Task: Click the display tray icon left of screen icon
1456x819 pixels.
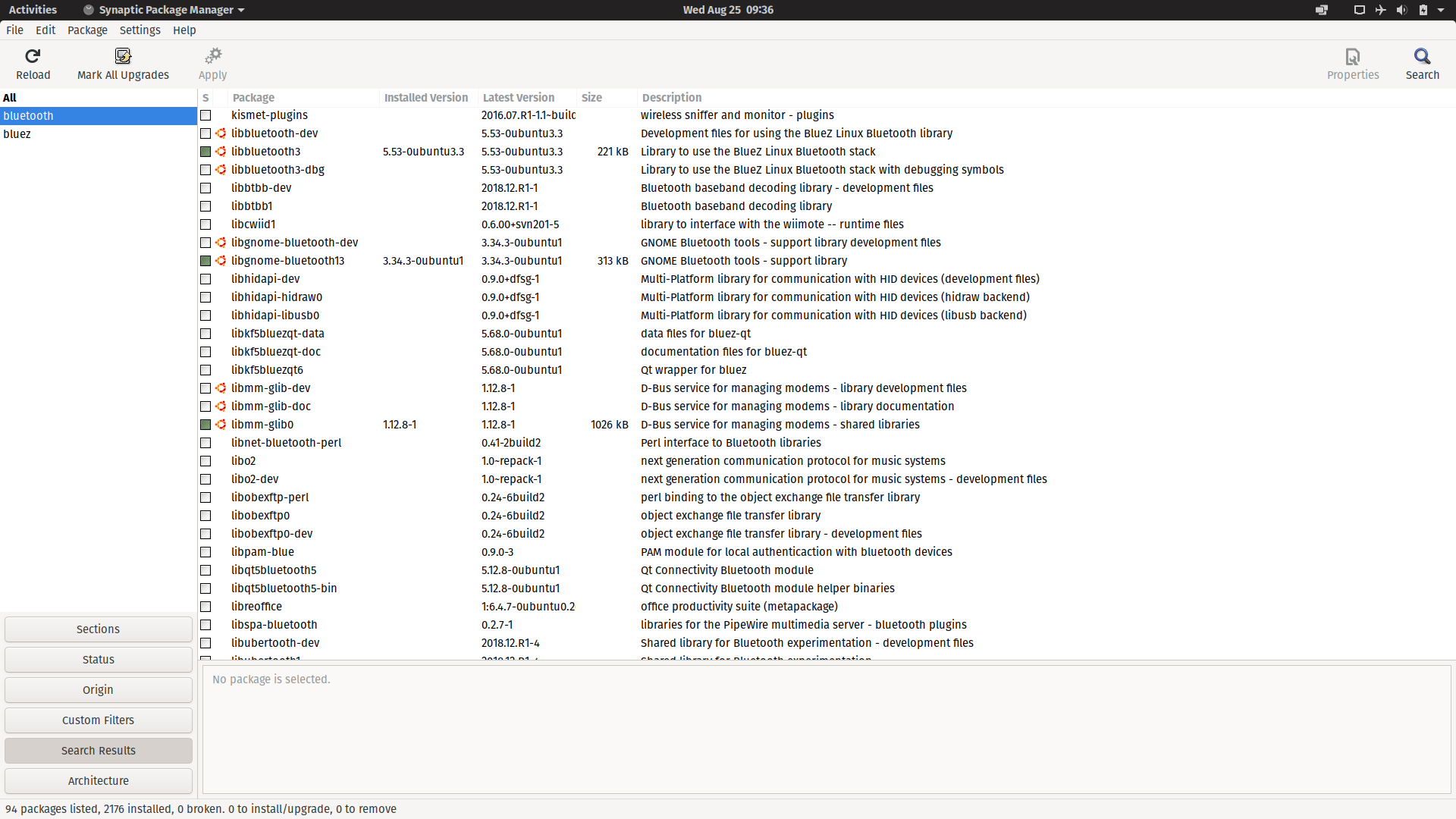Action: click(1322, 10)
